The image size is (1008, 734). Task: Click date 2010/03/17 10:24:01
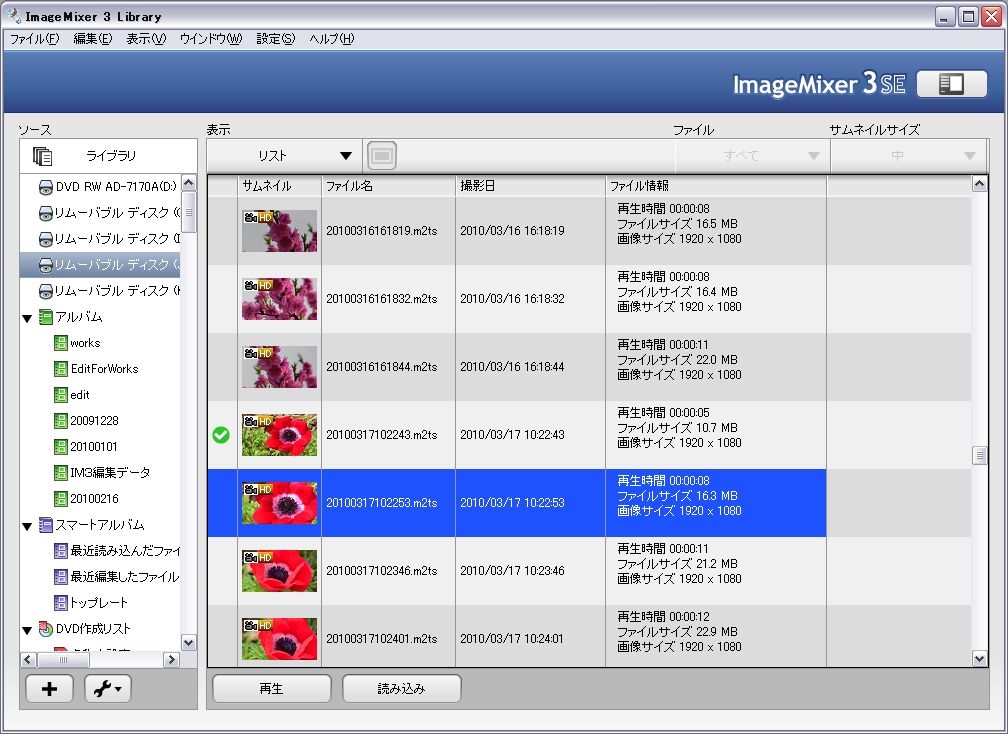512,639
